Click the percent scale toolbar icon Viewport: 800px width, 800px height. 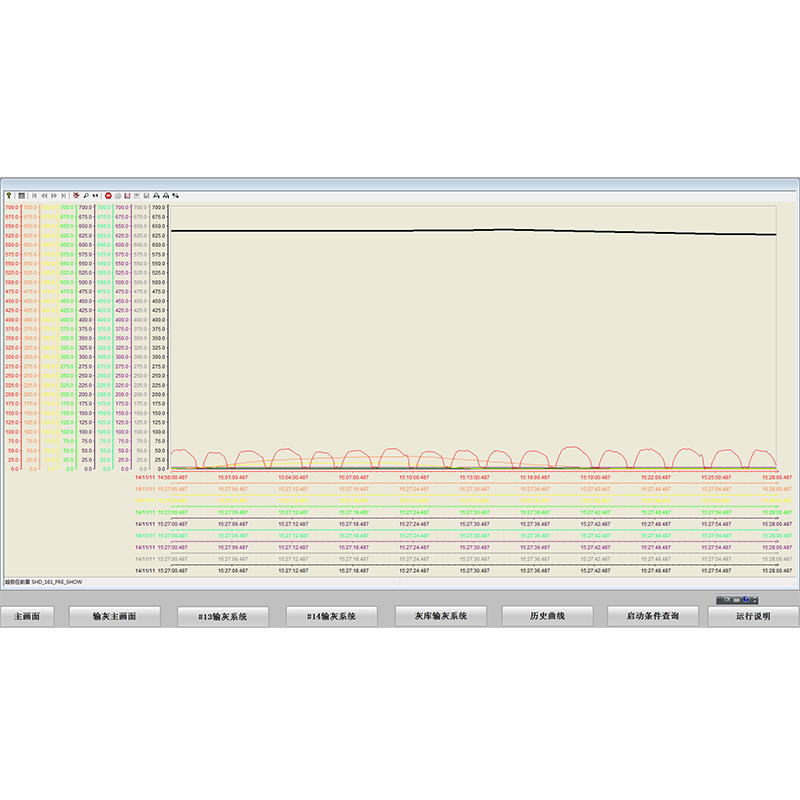coord(176,196)
